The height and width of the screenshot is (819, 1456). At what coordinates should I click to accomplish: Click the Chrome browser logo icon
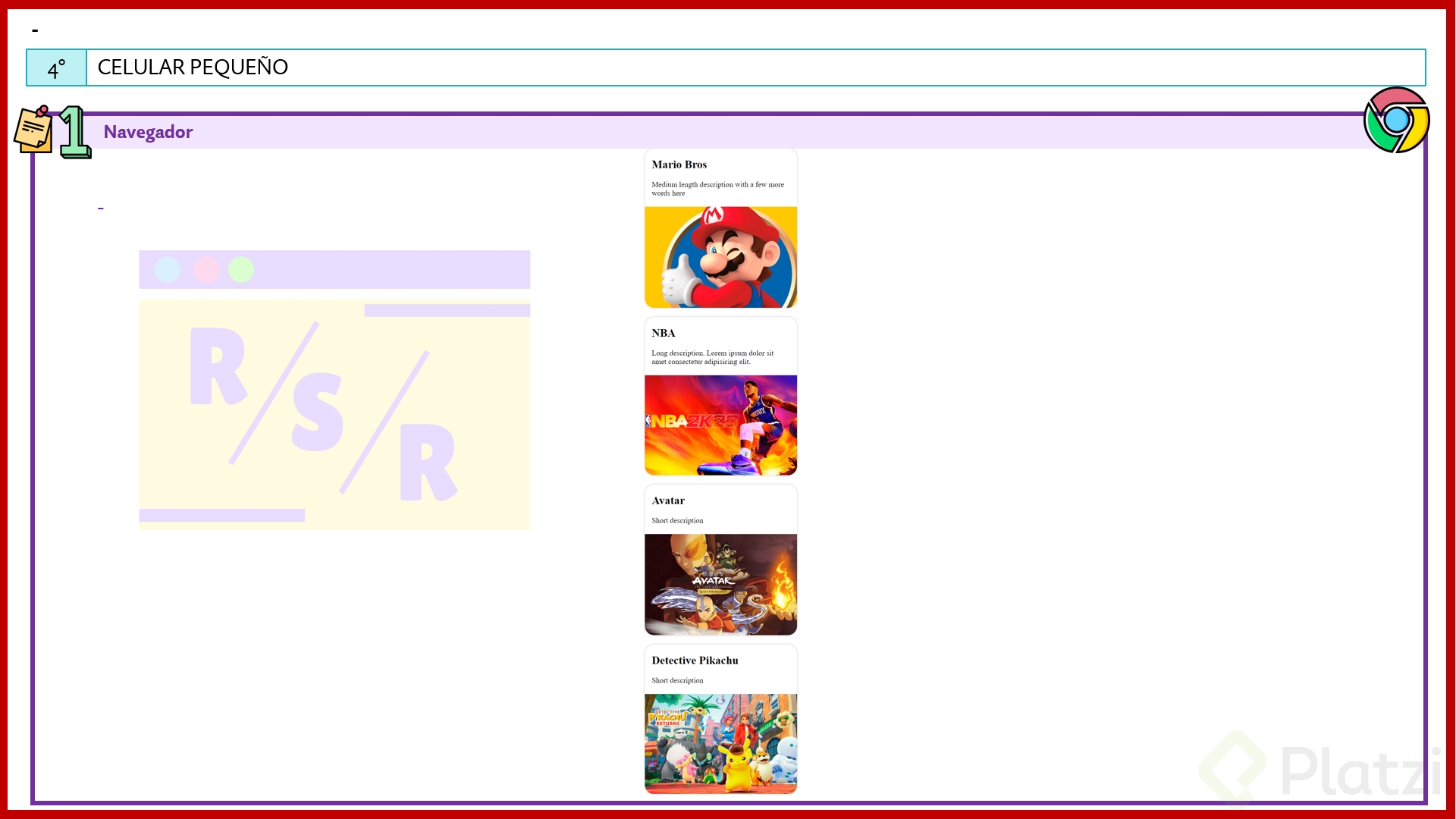tap(1396, 120)
